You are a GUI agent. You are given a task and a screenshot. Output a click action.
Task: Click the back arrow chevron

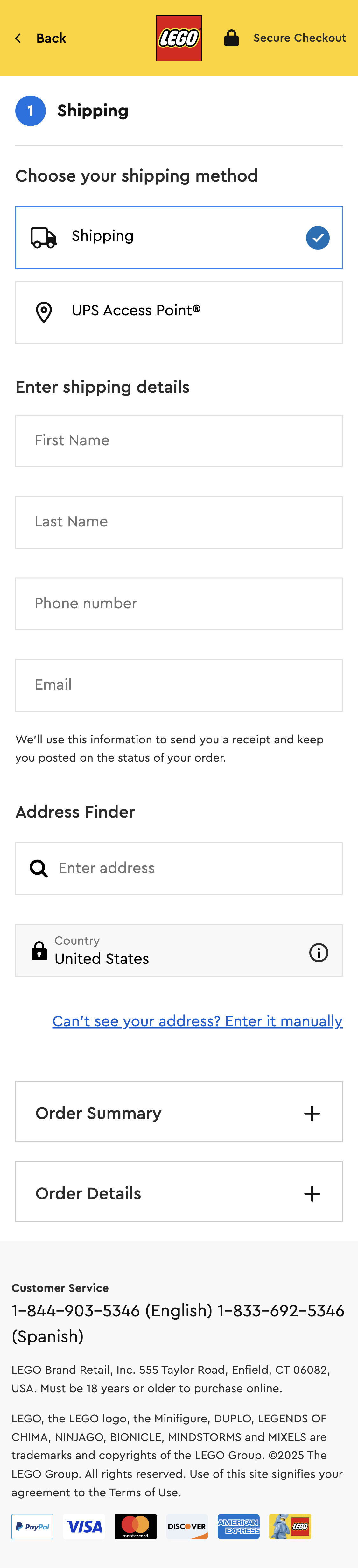click(18, 38)
